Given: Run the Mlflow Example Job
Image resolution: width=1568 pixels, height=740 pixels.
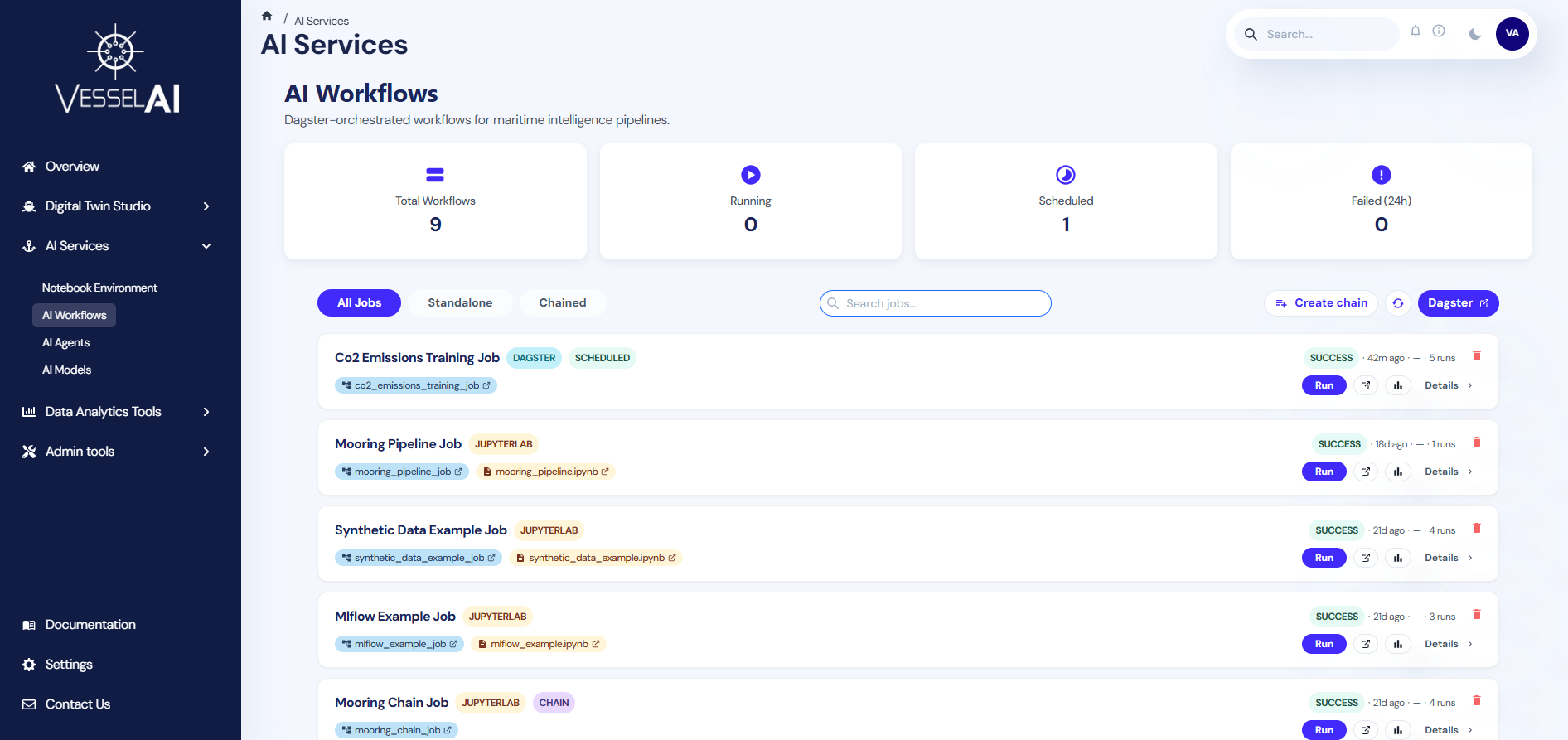Looking at the screenshot, I should (1324, 644).
